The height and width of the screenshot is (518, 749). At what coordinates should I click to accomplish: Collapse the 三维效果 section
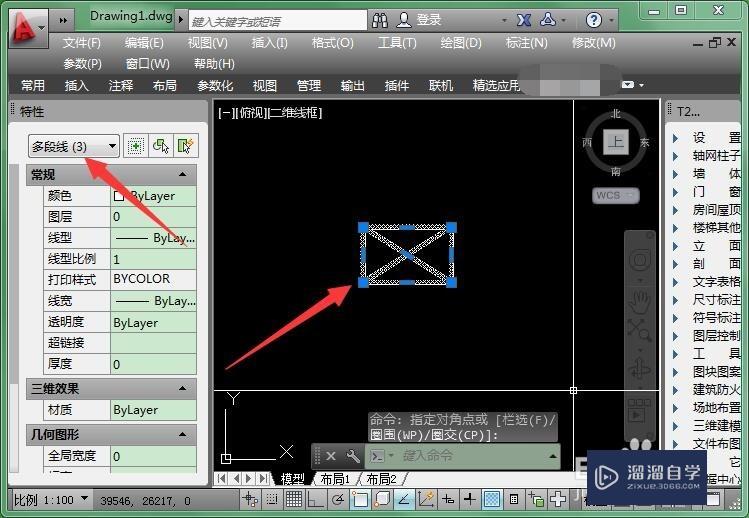(182, 388)
